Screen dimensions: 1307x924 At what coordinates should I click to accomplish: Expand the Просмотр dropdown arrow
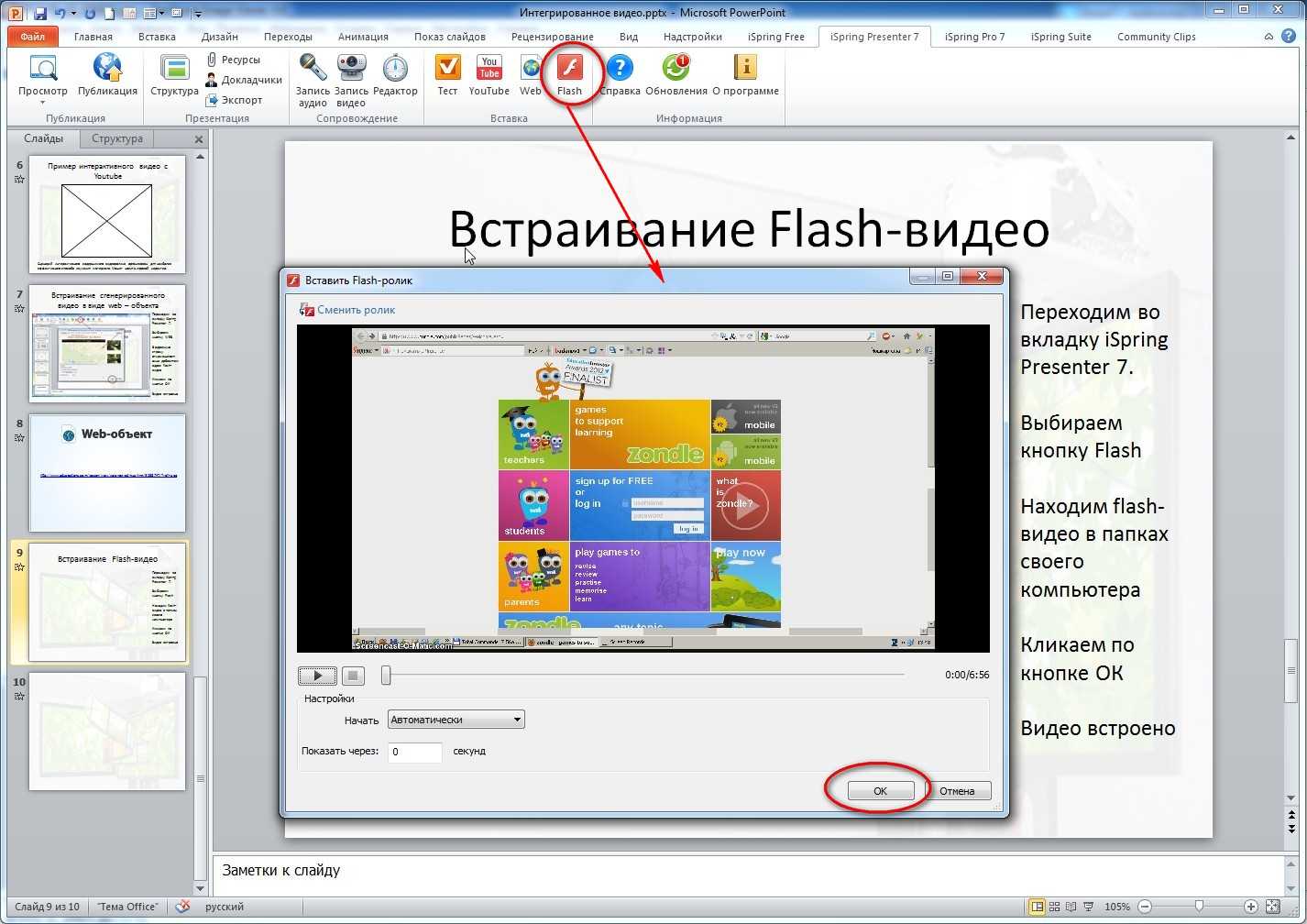pos(42,103)
